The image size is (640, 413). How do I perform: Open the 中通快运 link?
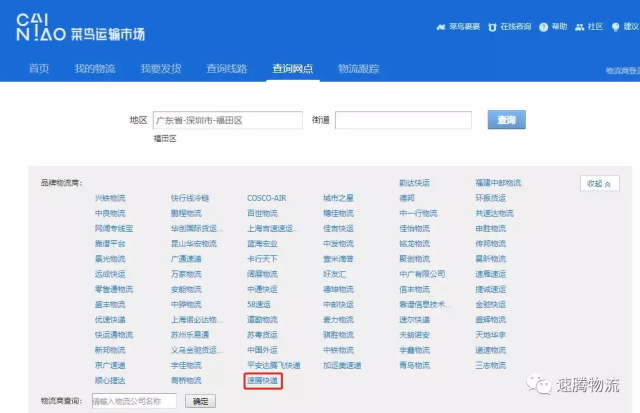coord(262,289)
